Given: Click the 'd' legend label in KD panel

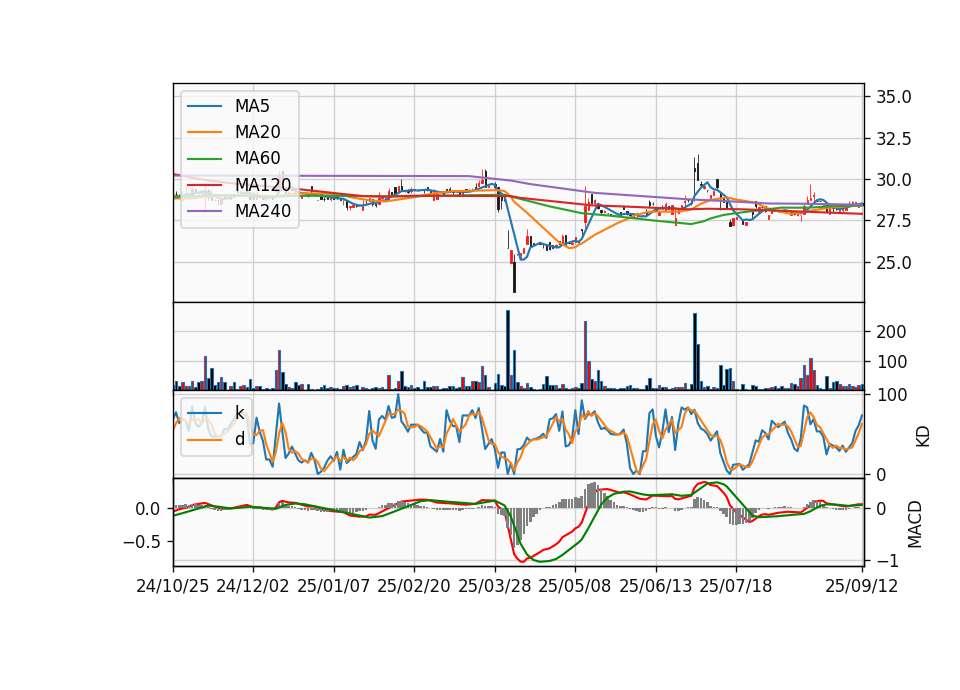Looking at the screenshot, I should pos(240,439).
